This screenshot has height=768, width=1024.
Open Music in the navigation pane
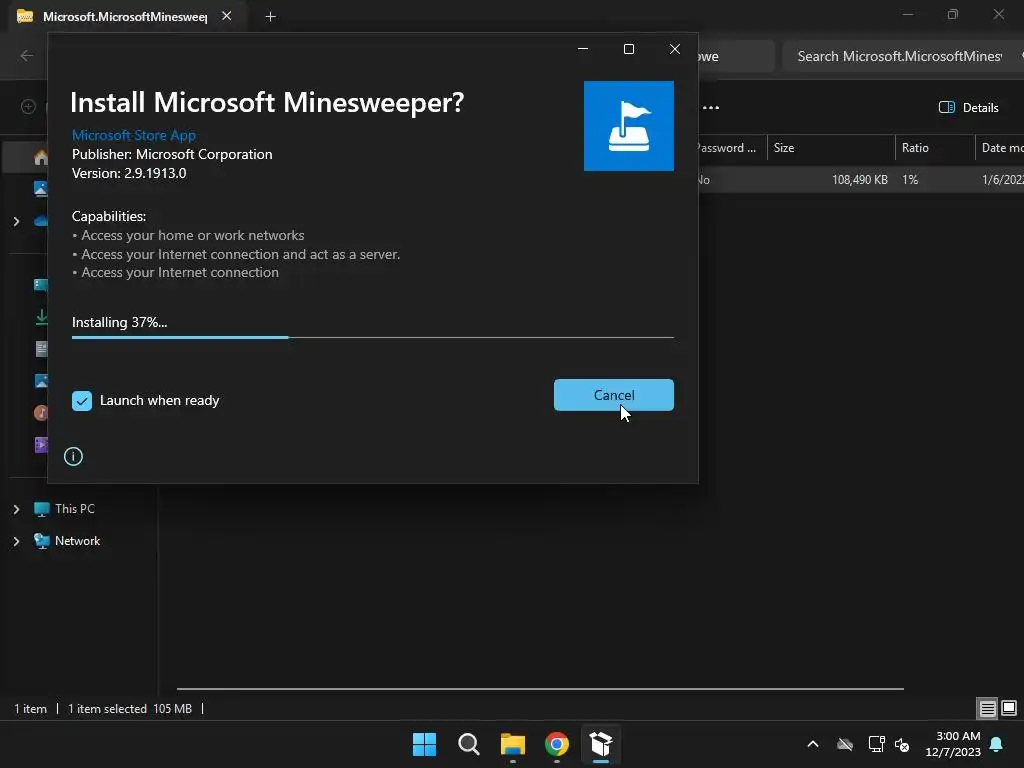point(41,413)
